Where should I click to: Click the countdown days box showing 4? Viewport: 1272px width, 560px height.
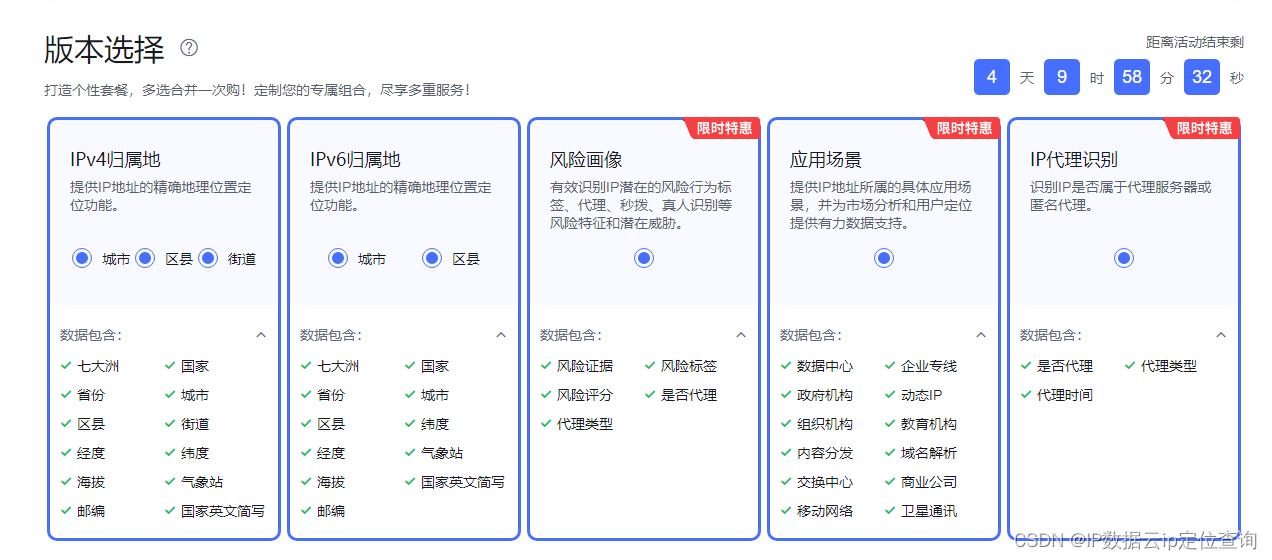(992, 77)
